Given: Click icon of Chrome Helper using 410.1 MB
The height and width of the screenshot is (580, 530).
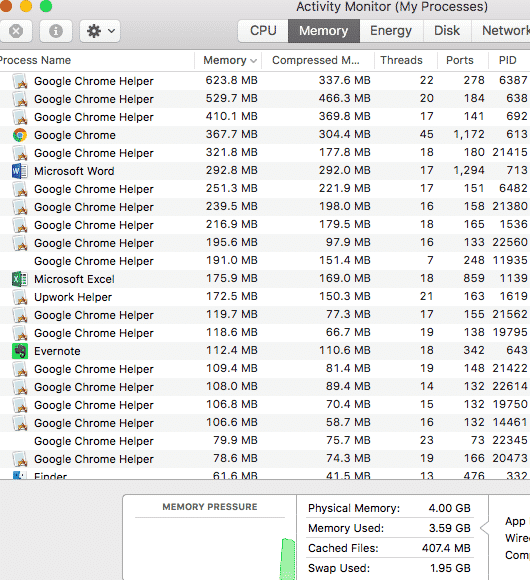Looking at the screenshot, I should [x=20, y=117].
